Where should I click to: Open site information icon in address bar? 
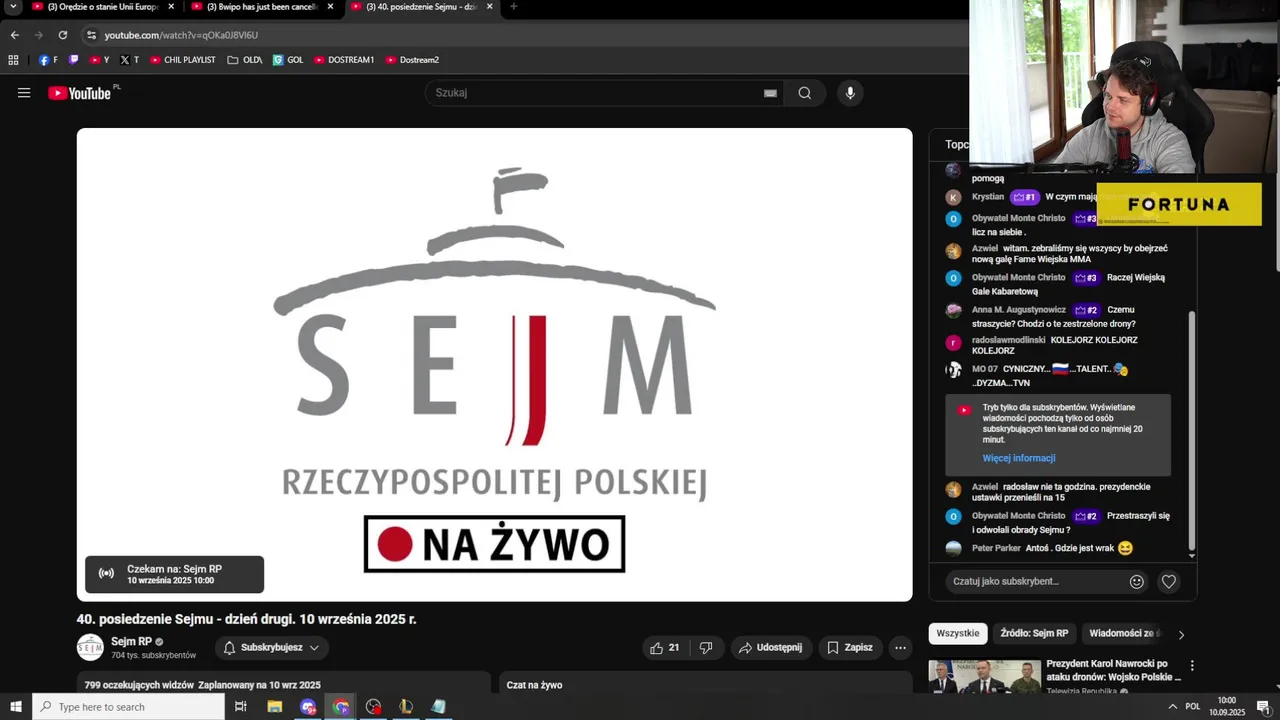pos(91,35)
